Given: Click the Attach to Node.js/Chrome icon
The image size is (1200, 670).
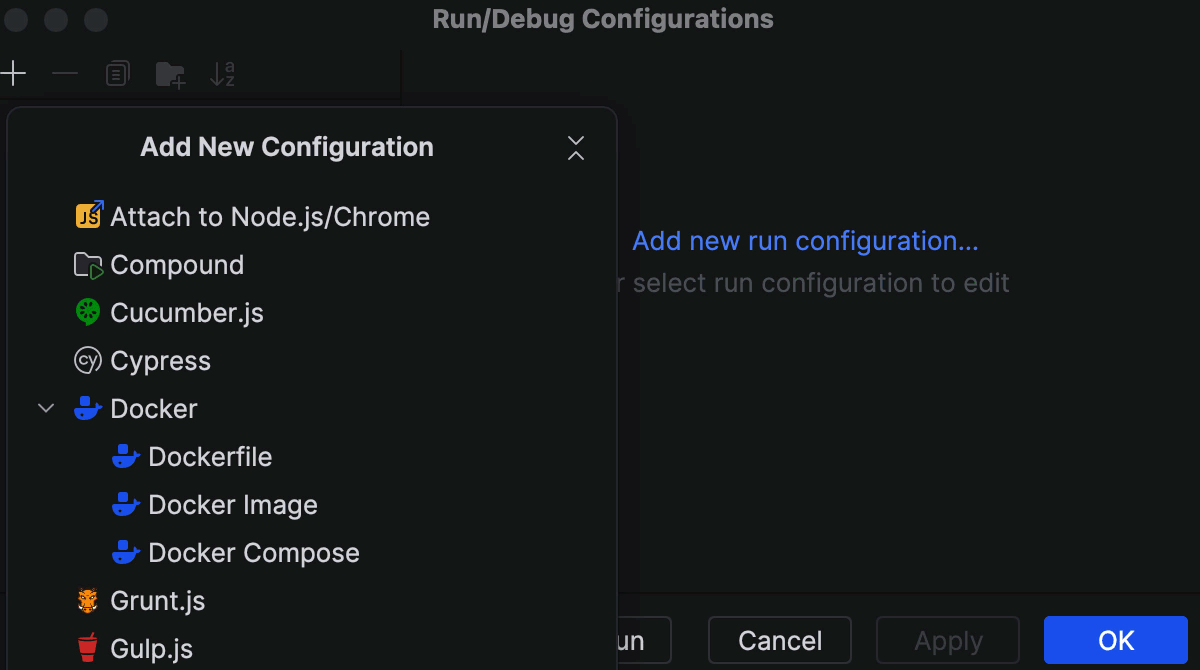Looking at the screenshot, I should tap(88, 215).
